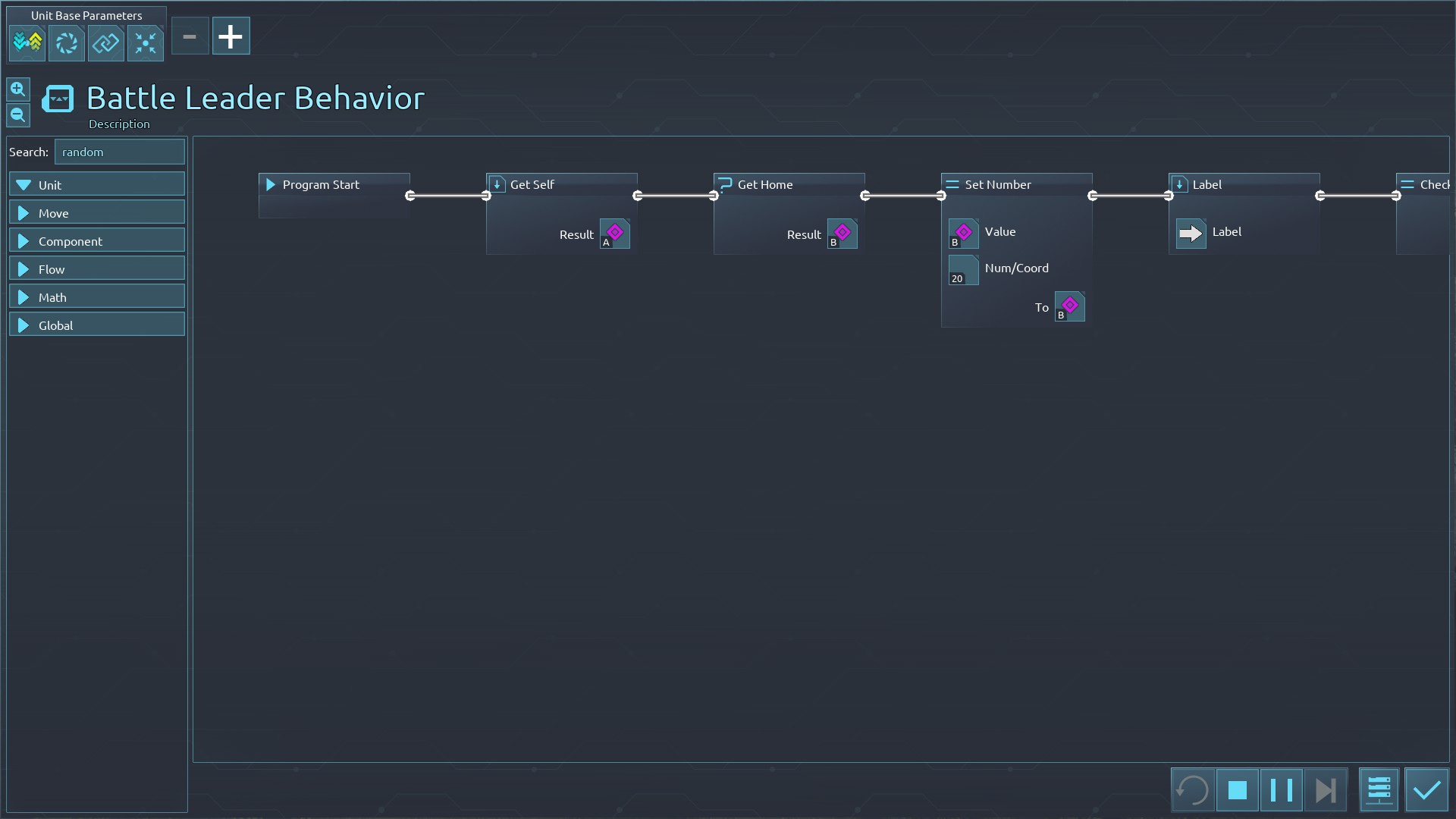The width and height of the screenshot is (1456, 819).
Task: Click the circular aperture parameter icon
Action: pyautogui.click(x=67, y=42)
